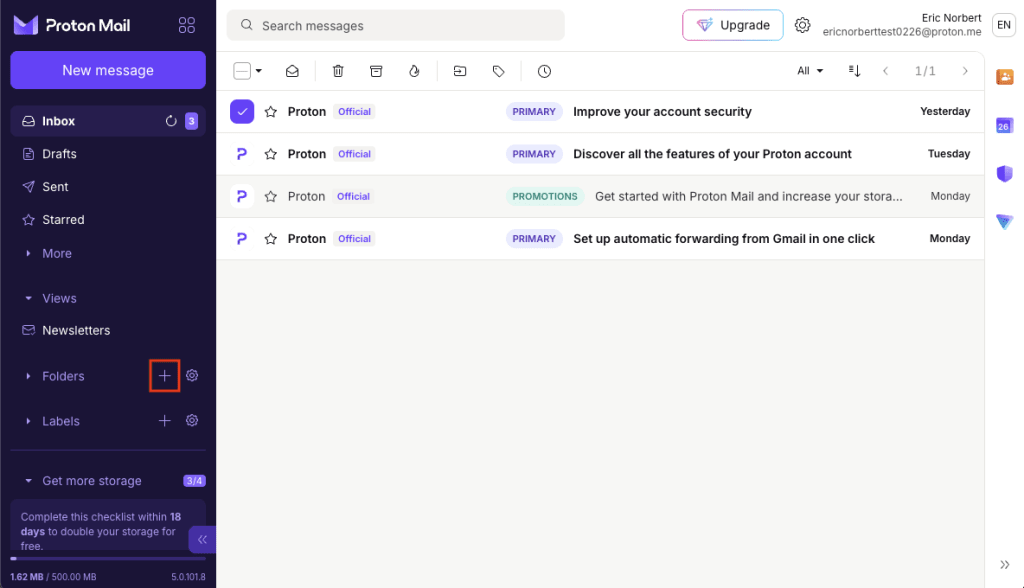The height and width of the screenshot is (588, 1024).
Task: Create a new label with the plus icon
Action: click(165, 421)
